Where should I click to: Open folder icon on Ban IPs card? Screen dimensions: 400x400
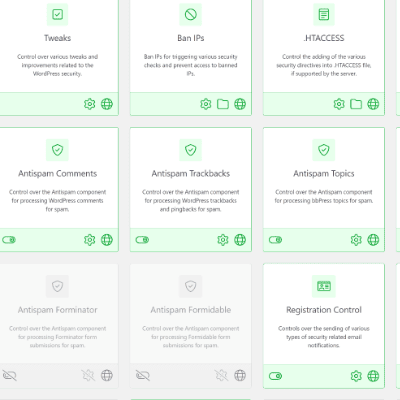tap(223, 104)
